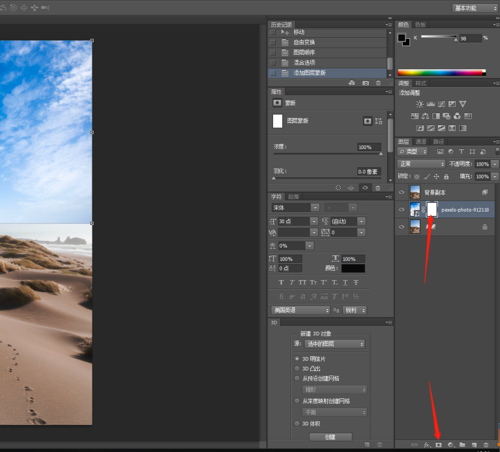The height and width of the screenshot is (452, 500).
Task: Click the 创建 button in 3D panel
Action: [x=330, y=437]
